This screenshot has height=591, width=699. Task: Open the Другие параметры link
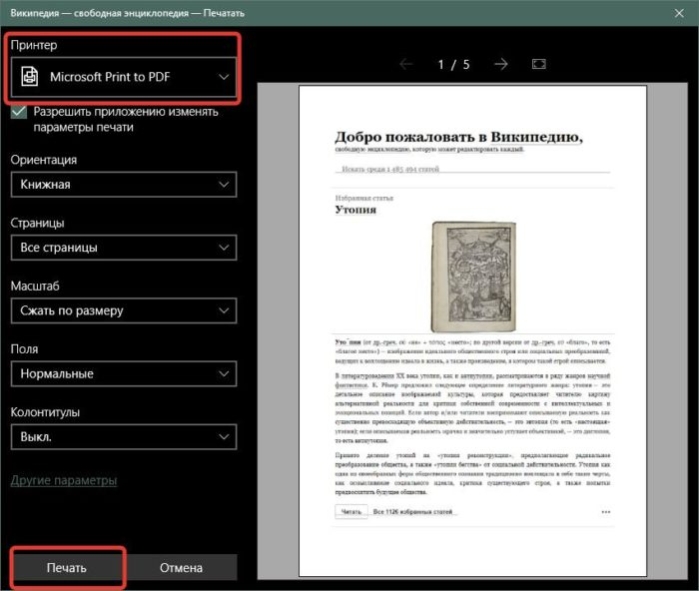click(x=64, y=480)
